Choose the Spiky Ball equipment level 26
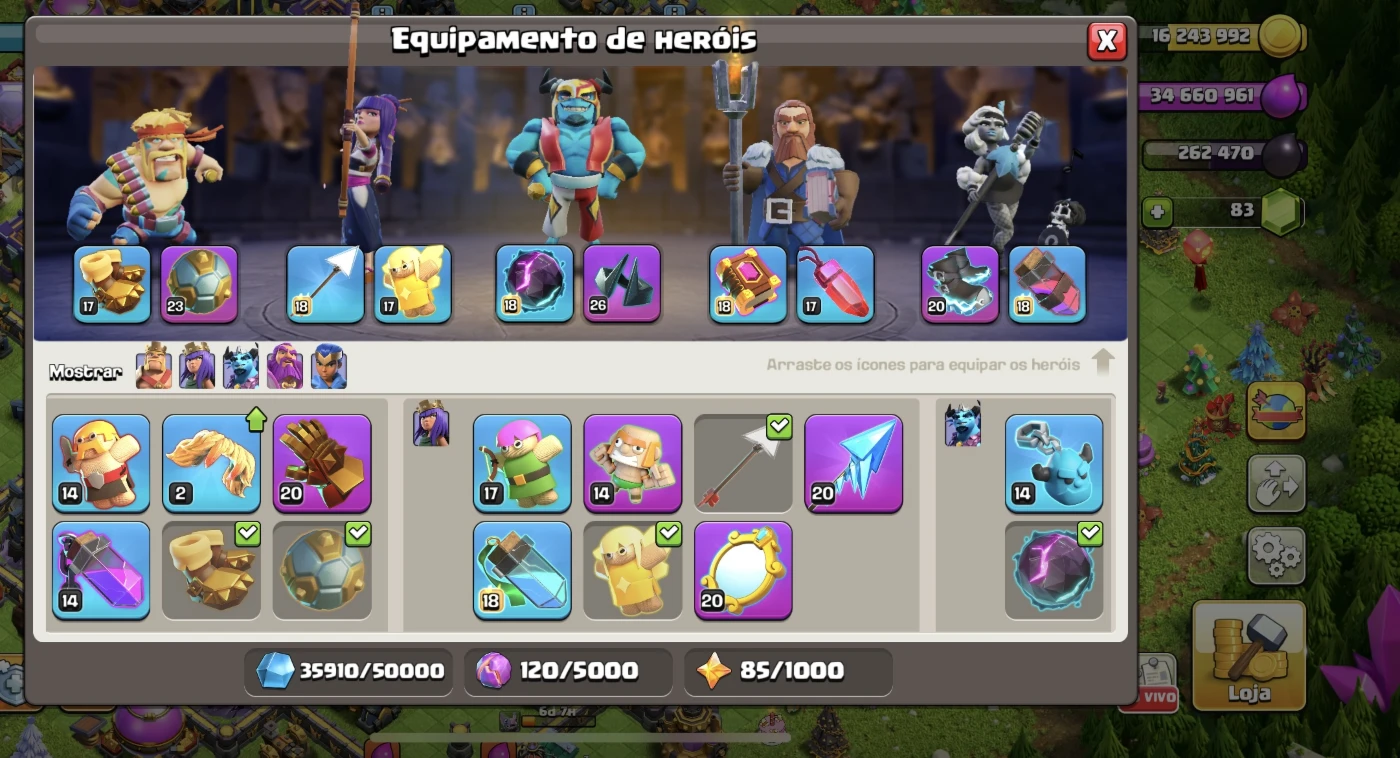Viewport: 1400px width, 758px height. coord(622,284)
